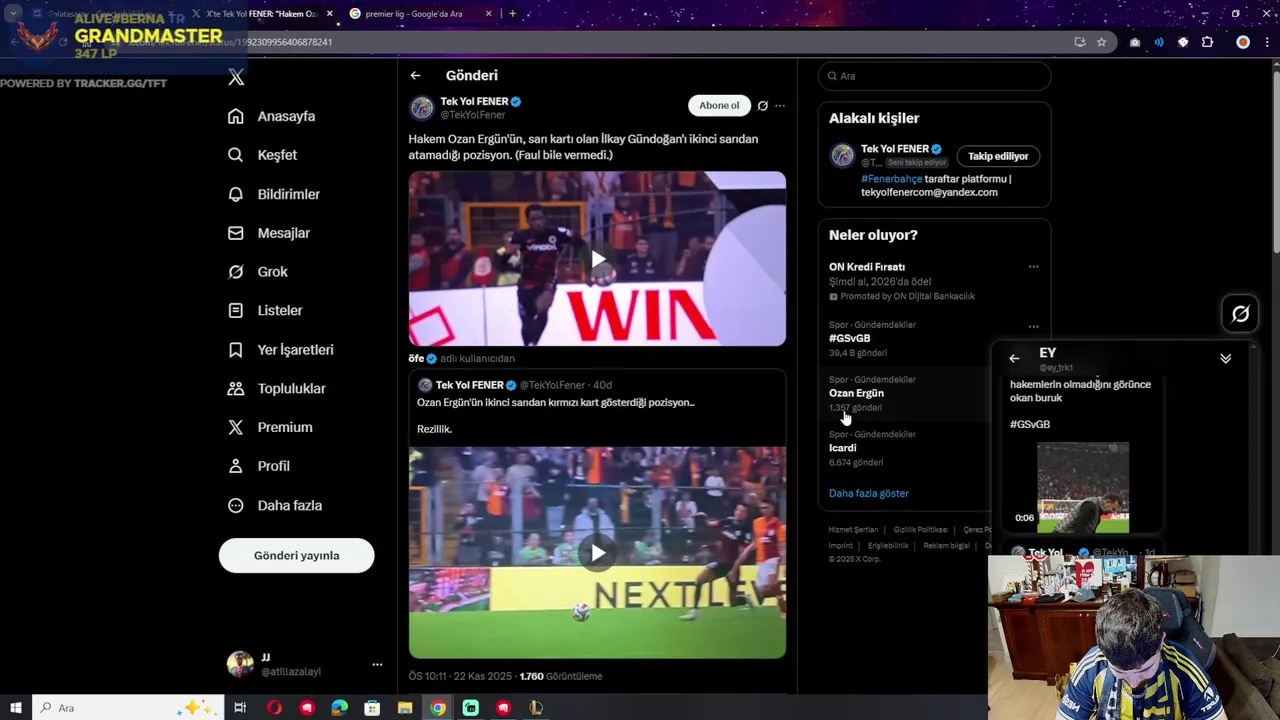Image resolution: width=1280 pixels, height=720 pixels.
Task: Expand the Daha fazla menu
Action: point(274,505)
